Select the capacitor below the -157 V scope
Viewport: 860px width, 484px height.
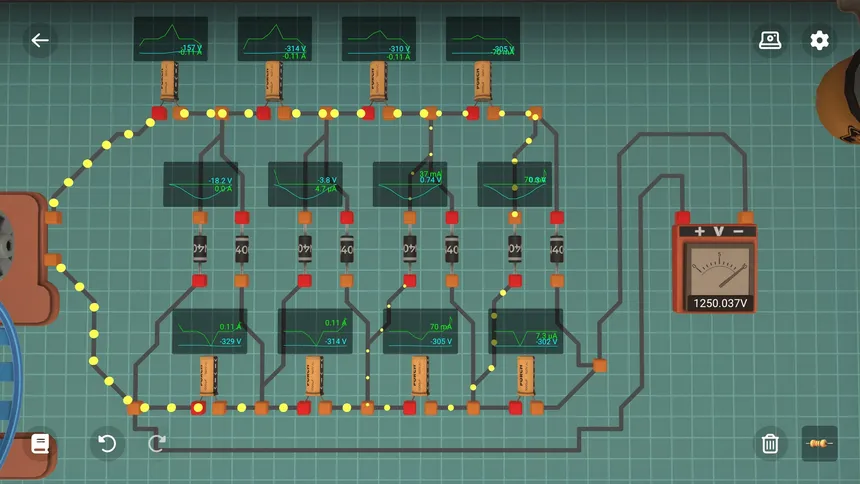169,82
